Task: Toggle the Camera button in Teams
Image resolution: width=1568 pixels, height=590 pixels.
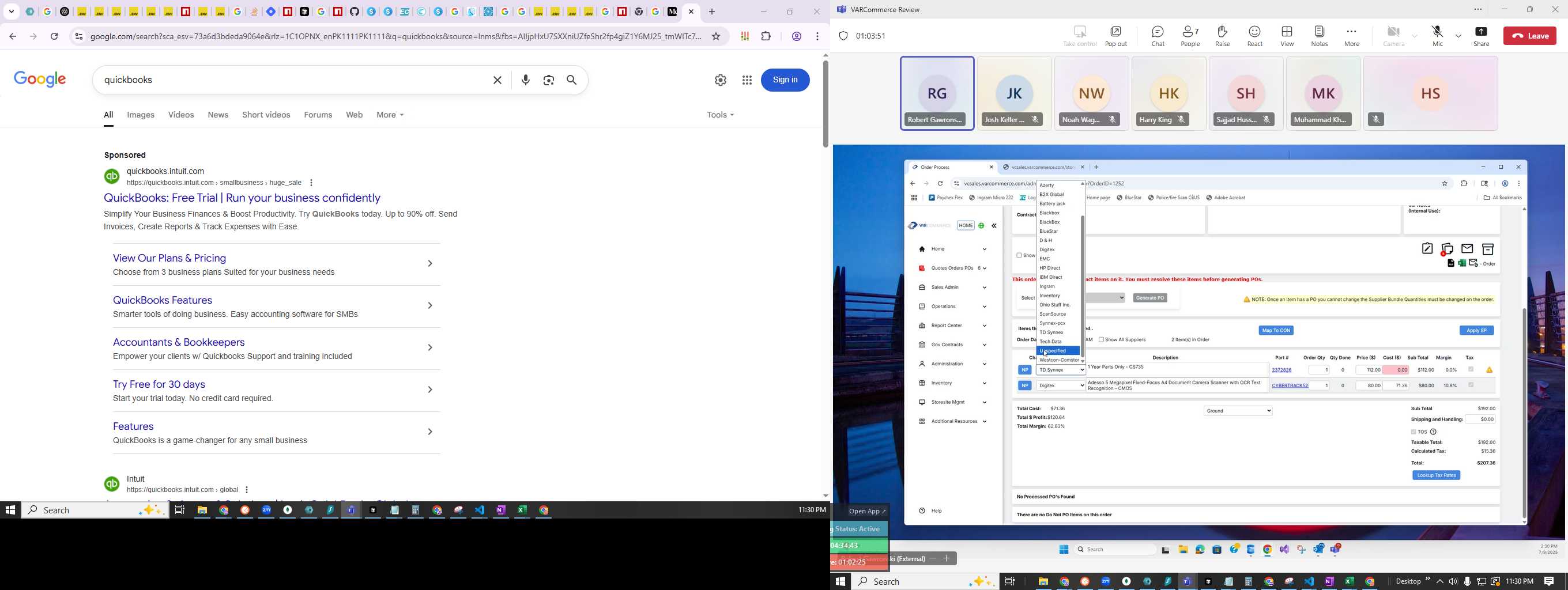Action: tap(1393, 36)
